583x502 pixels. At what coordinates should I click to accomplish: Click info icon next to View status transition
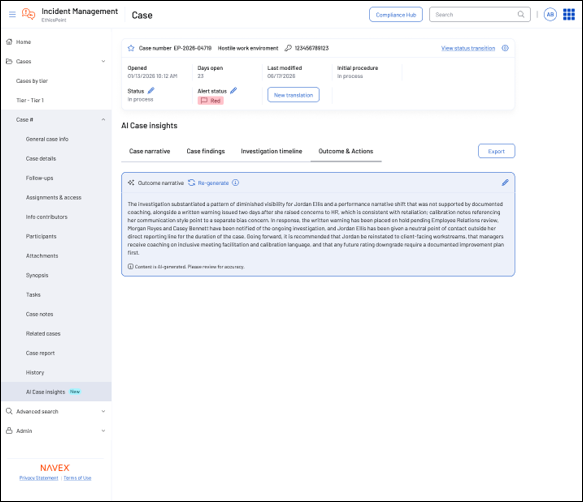click(x=505, y=48)
